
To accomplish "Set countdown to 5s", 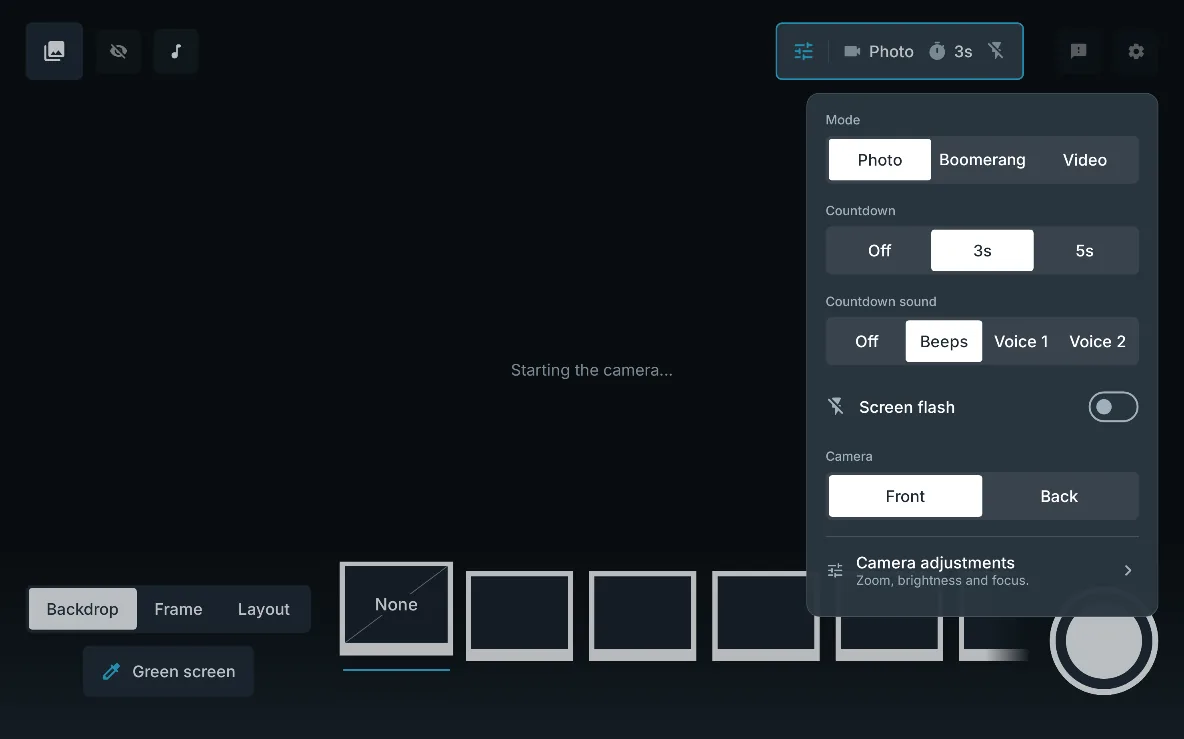I will (1084, 251).
